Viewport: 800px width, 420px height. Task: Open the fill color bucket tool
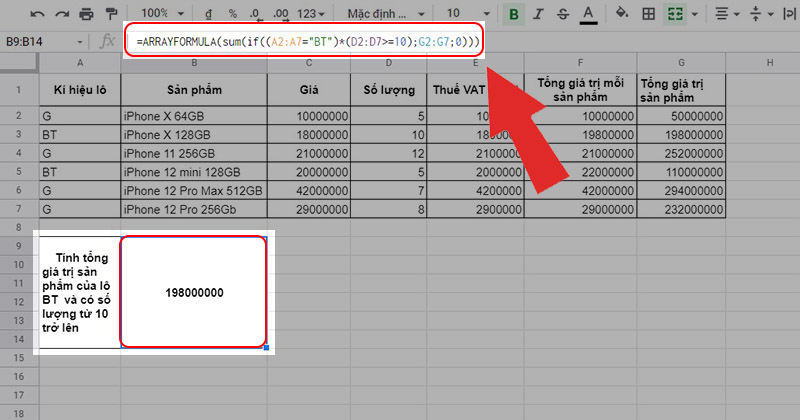(620, 14)
